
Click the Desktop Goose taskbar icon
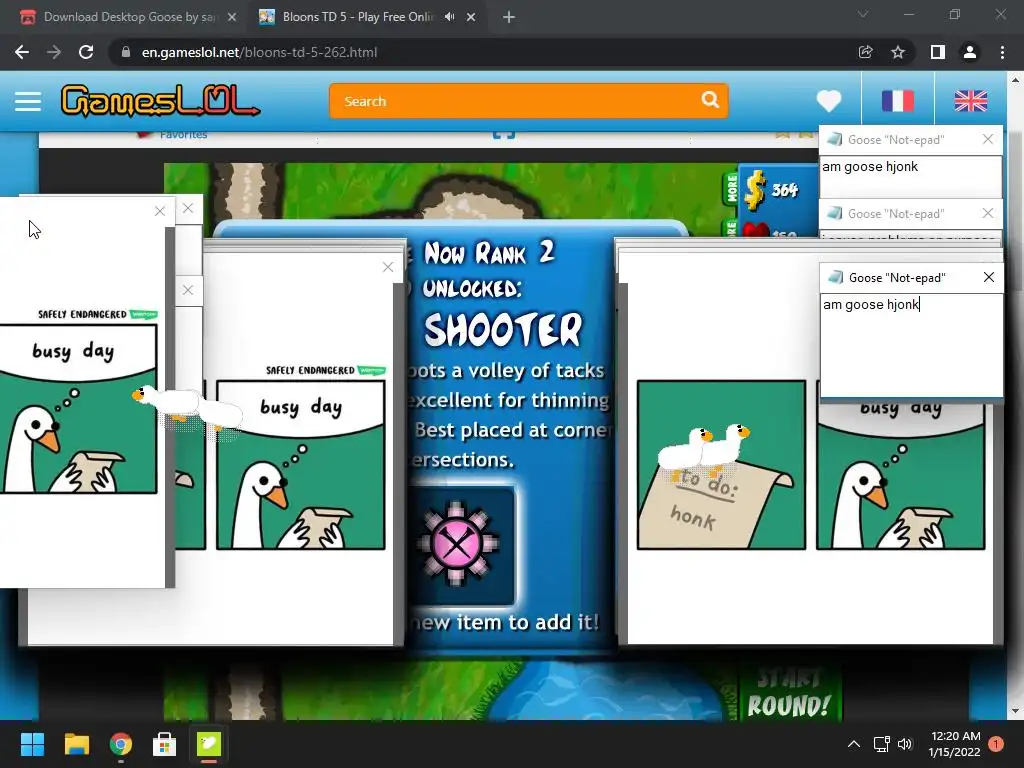(209, 744)
